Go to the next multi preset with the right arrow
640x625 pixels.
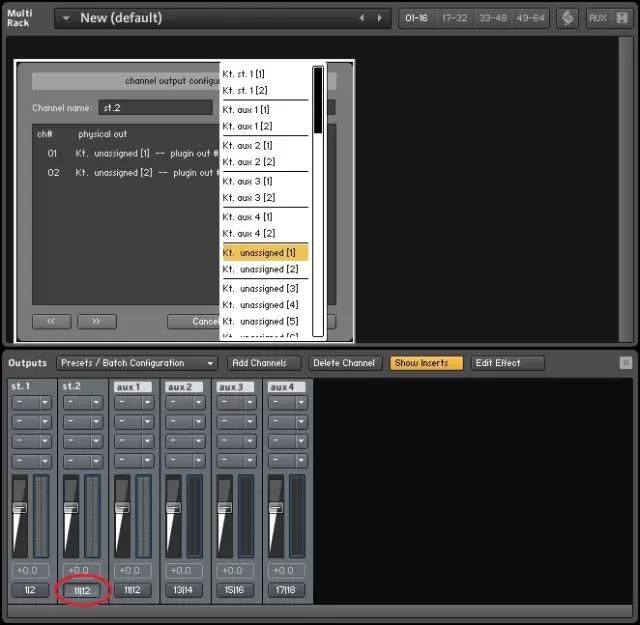pos(379,18)
